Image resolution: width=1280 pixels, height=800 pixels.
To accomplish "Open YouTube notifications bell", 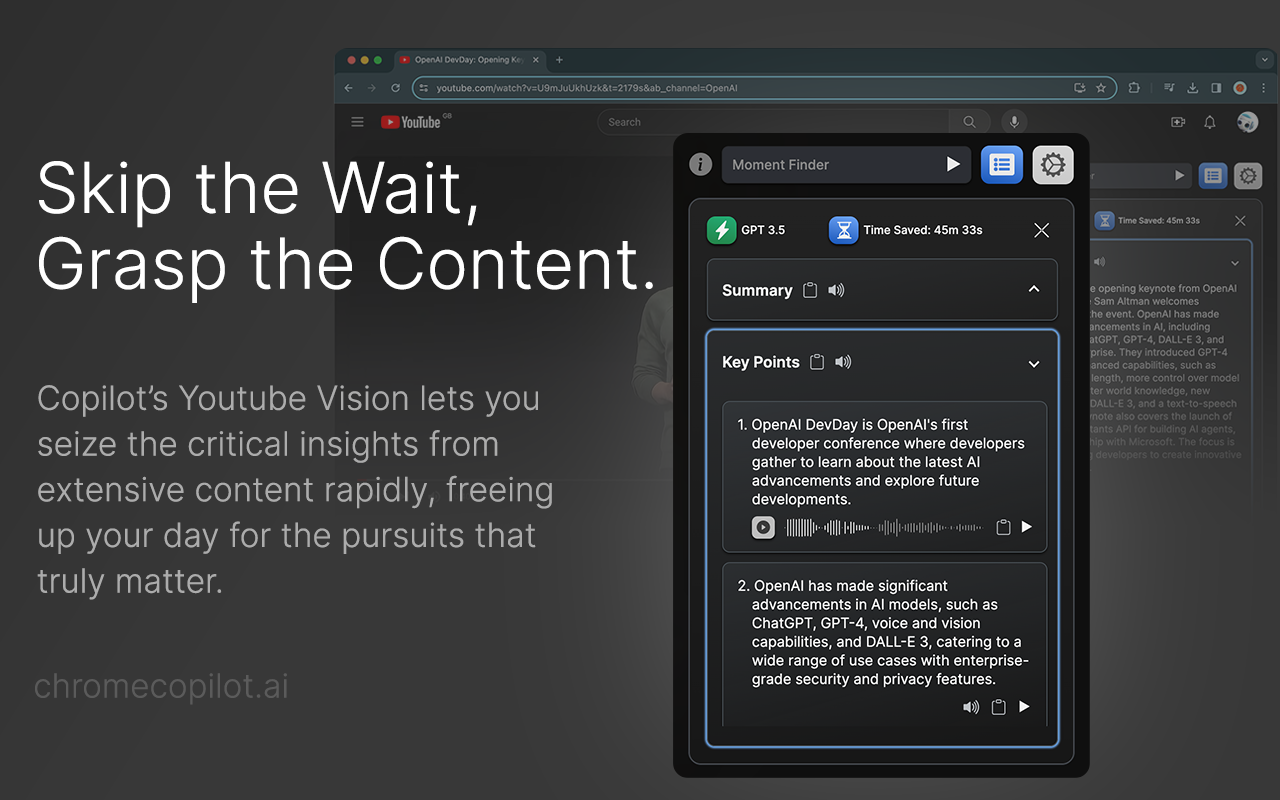I will coord(1210,122).
